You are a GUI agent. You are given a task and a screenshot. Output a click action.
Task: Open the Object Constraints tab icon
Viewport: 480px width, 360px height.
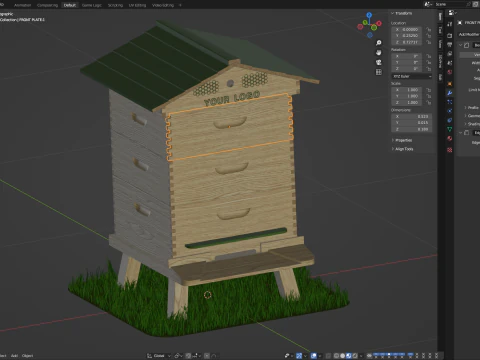pyautogui.click(x=450, y=120)
